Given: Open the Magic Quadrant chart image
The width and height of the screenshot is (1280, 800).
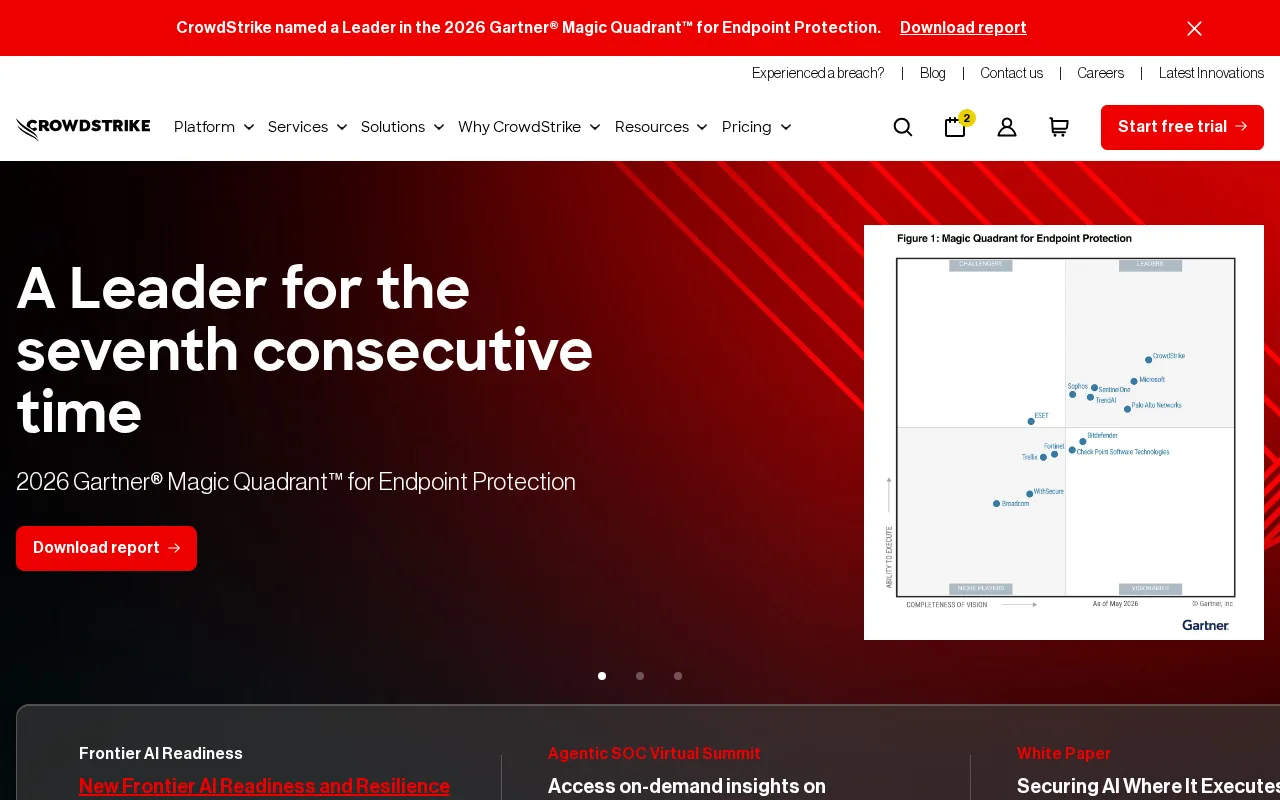Looking at the screenshot, I should tap(1064, 432).
